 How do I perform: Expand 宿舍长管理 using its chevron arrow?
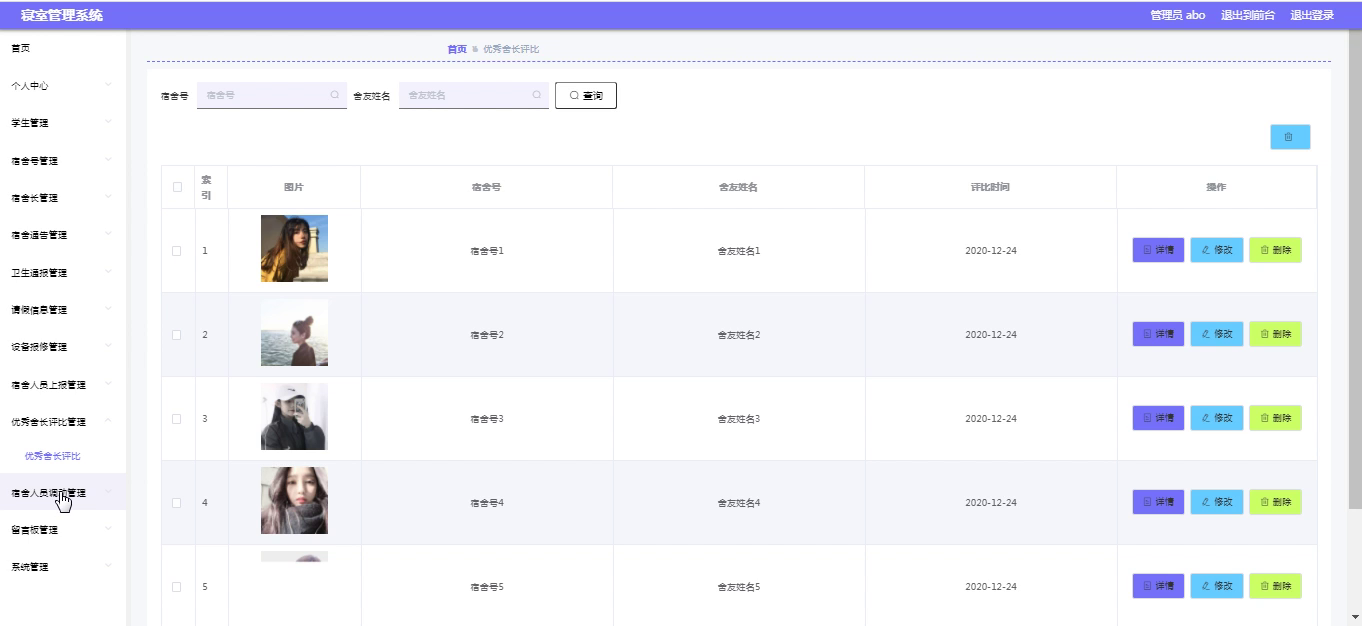108,197
